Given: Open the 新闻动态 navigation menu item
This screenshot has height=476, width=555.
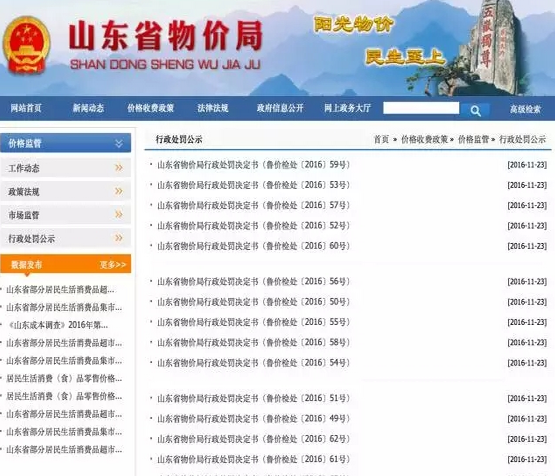Looking at the screenshot, I should point(88,108).
